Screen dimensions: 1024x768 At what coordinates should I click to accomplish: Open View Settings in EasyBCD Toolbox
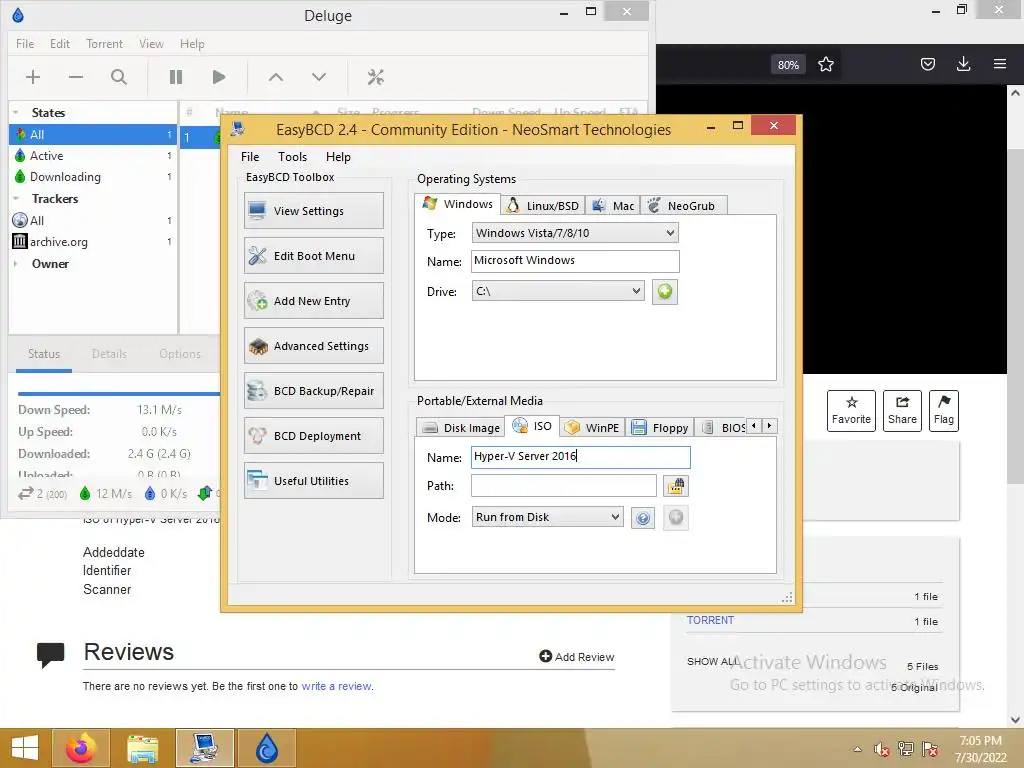click(x=314, y=211)
